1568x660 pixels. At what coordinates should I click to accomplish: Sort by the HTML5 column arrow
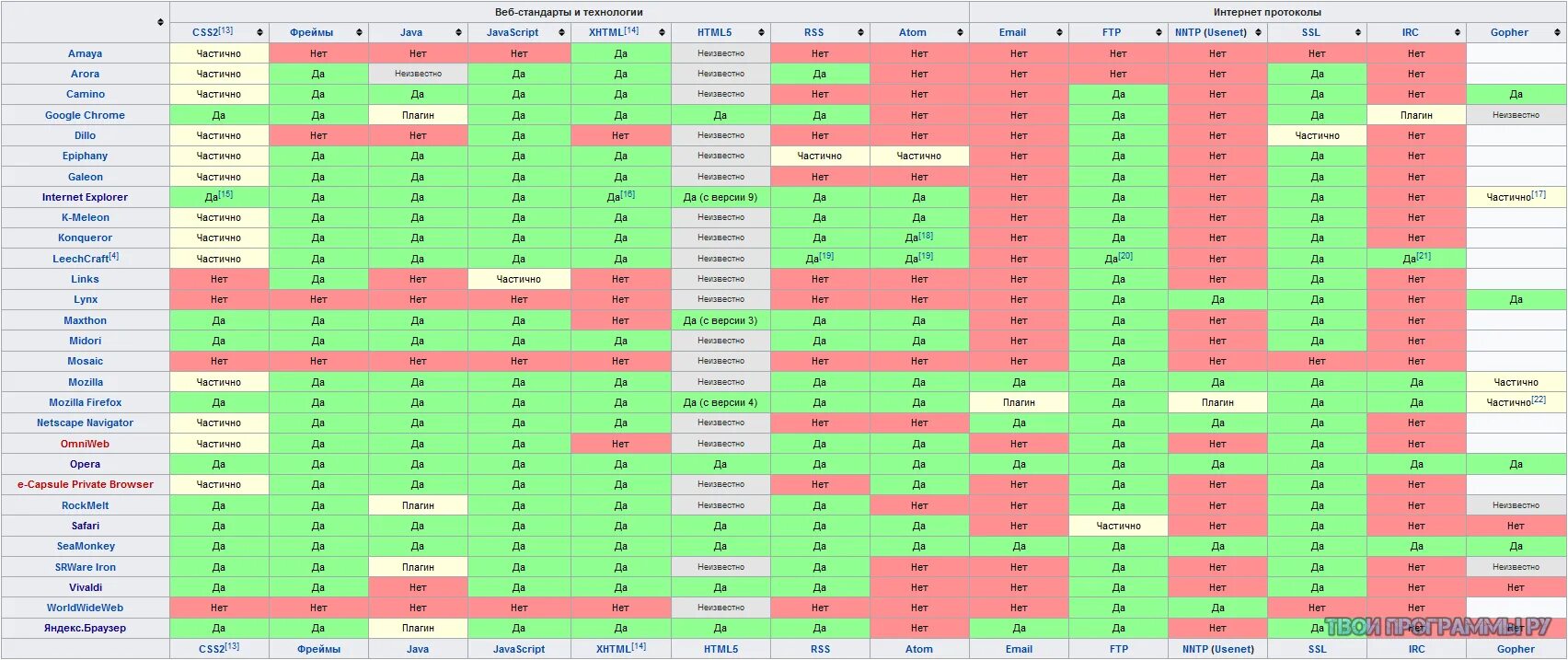(x=761, y=32)
